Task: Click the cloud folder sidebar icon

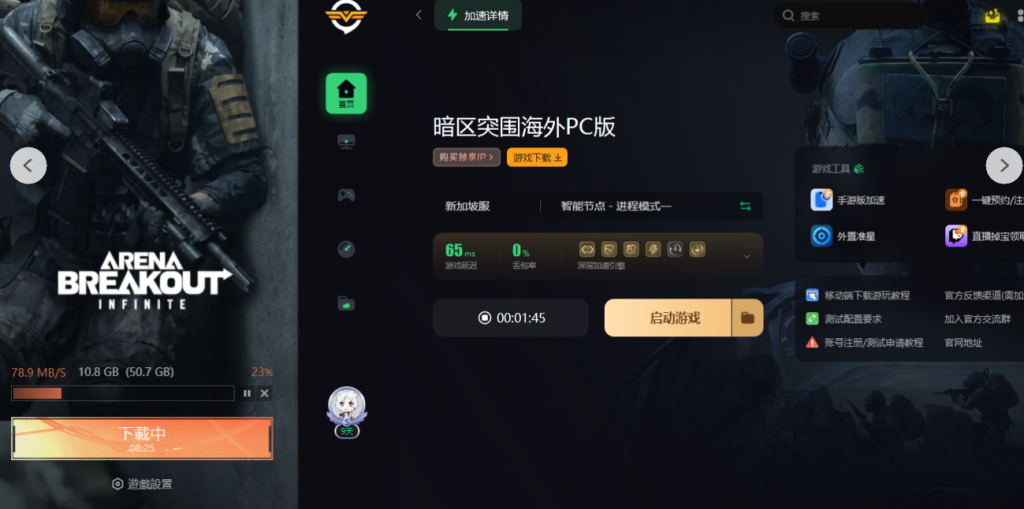Action: coord(346,303)
